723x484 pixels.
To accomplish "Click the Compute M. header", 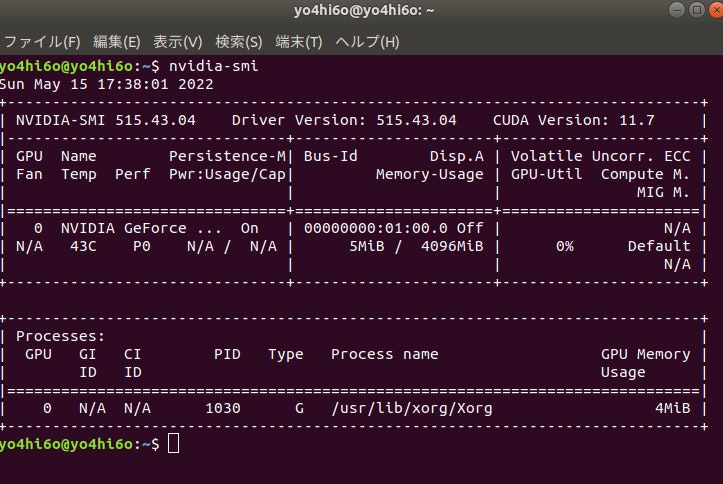I will tap(646, 175).
